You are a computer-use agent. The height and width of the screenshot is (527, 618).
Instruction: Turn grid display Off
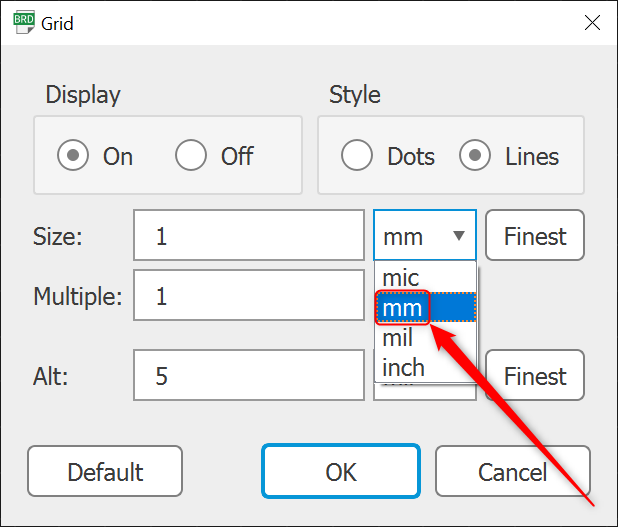(x=191, y=156)
